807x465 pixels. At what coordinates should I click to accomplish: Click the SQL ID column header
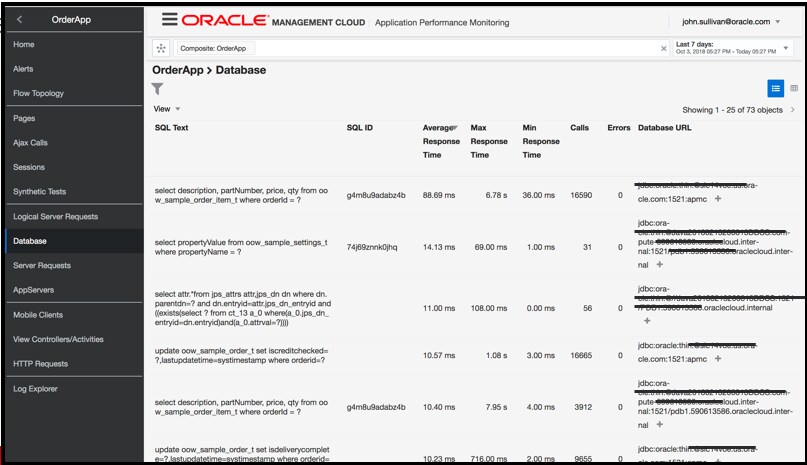[x=360, y=128]
